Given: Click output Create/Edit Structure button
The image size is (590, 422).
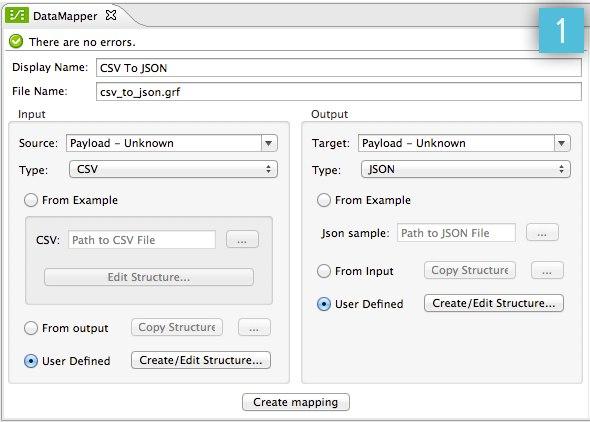Looking at the screenshot, I should coord(494,303).
